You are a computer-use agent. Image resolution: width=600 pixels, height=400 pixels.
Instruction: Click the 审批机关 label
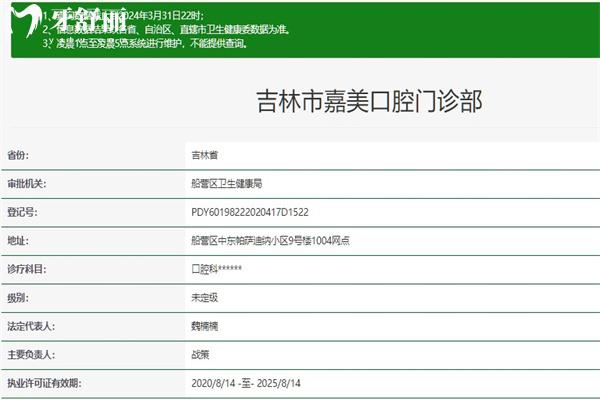(26, 183)
